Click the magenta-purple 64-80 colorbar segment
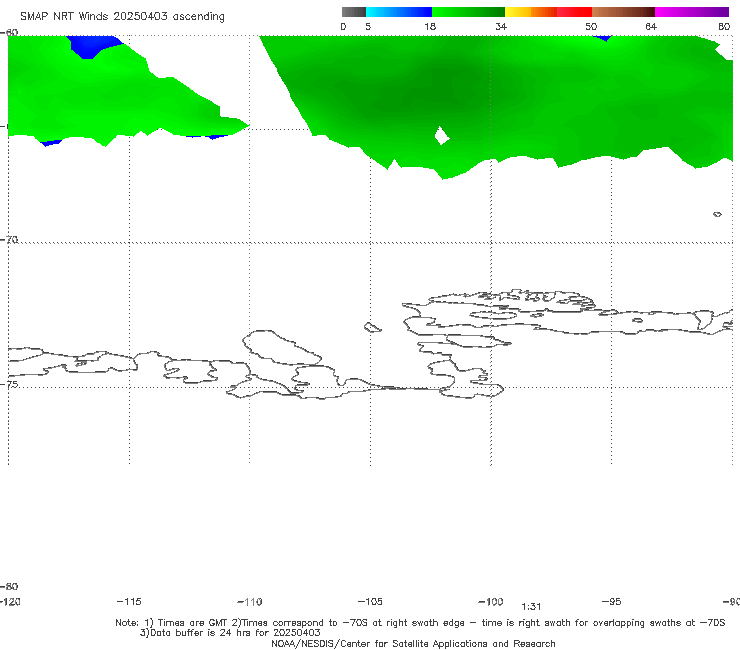This screenshot has width=740, height=650. tap(692, 12)
